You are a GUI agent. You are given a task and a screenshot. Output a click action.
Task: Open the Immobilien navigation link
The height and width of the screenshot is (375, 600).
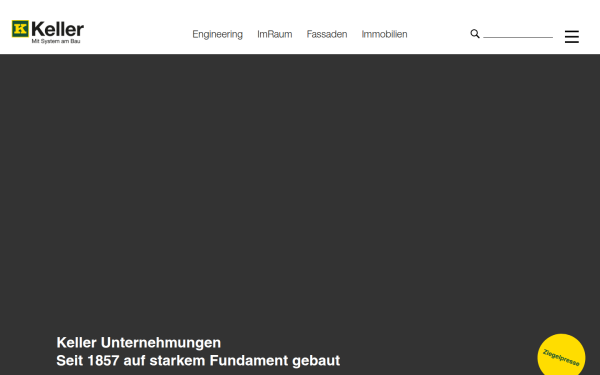point(384,34)
